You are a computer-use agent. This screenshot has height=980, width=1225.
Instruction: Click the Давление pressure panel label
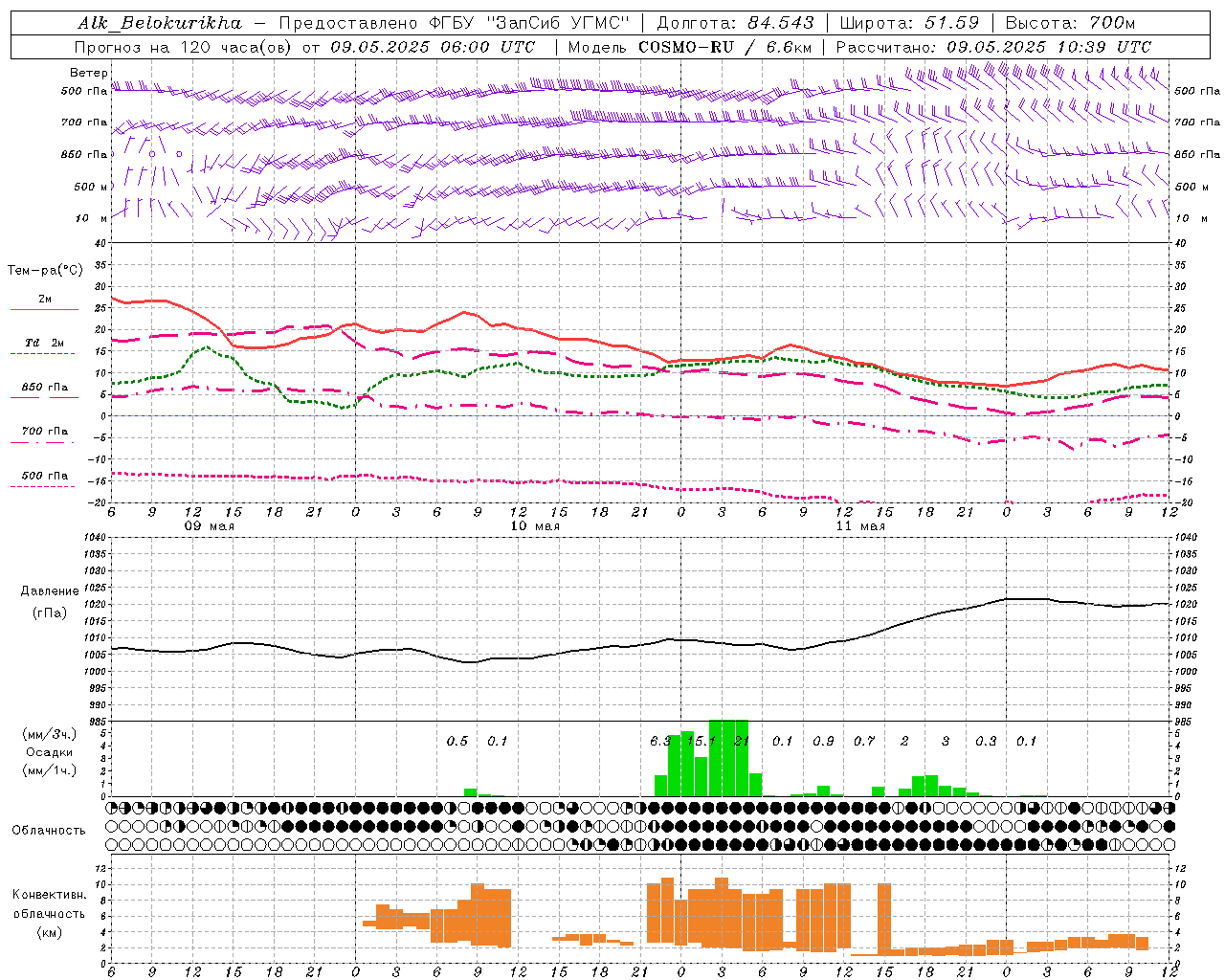[x=50, y=591]
